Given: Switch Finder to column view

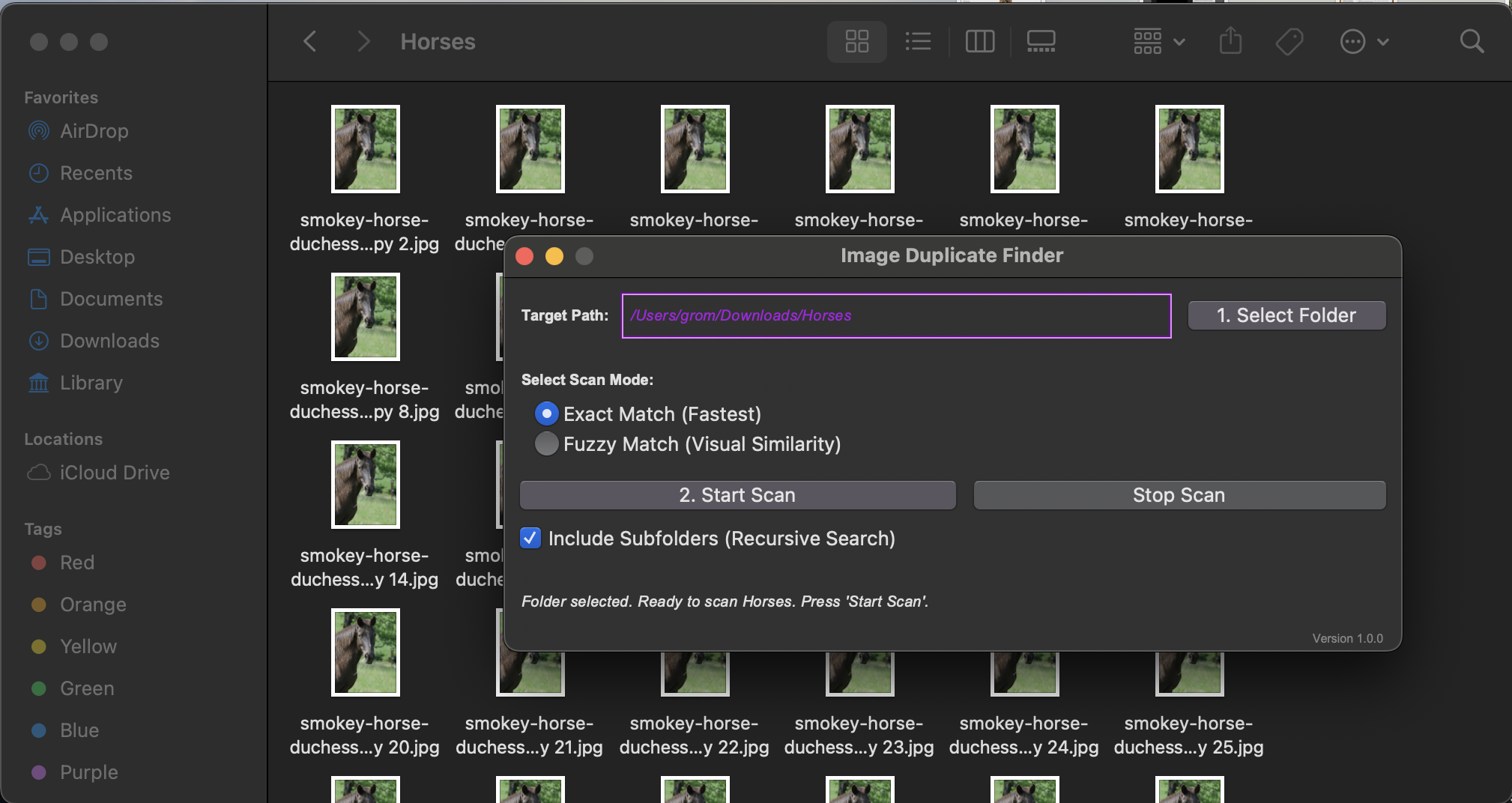Looking at the screenshot, I should pos(979,41).
